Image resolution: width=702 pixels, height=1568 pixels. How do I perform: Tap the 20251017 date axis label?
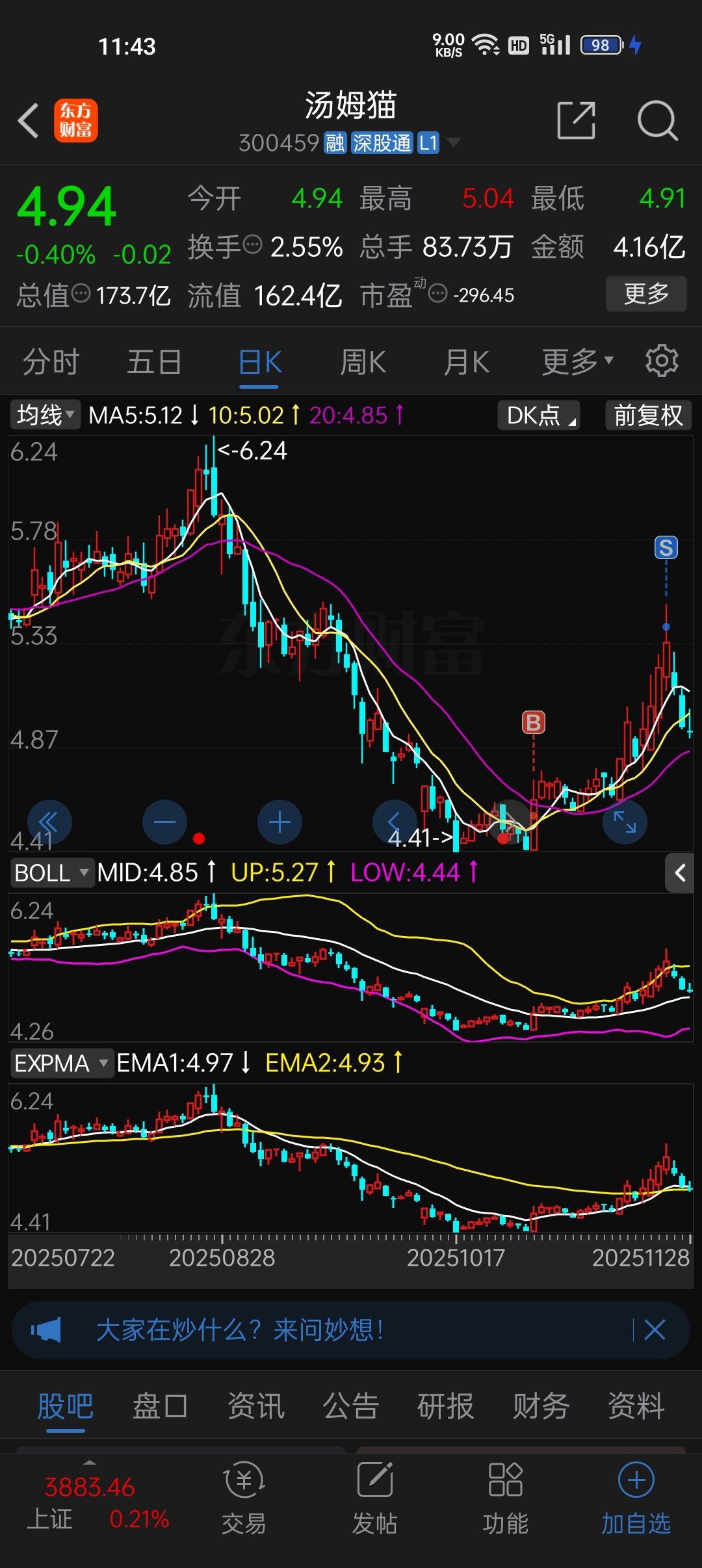(456, 1258)
